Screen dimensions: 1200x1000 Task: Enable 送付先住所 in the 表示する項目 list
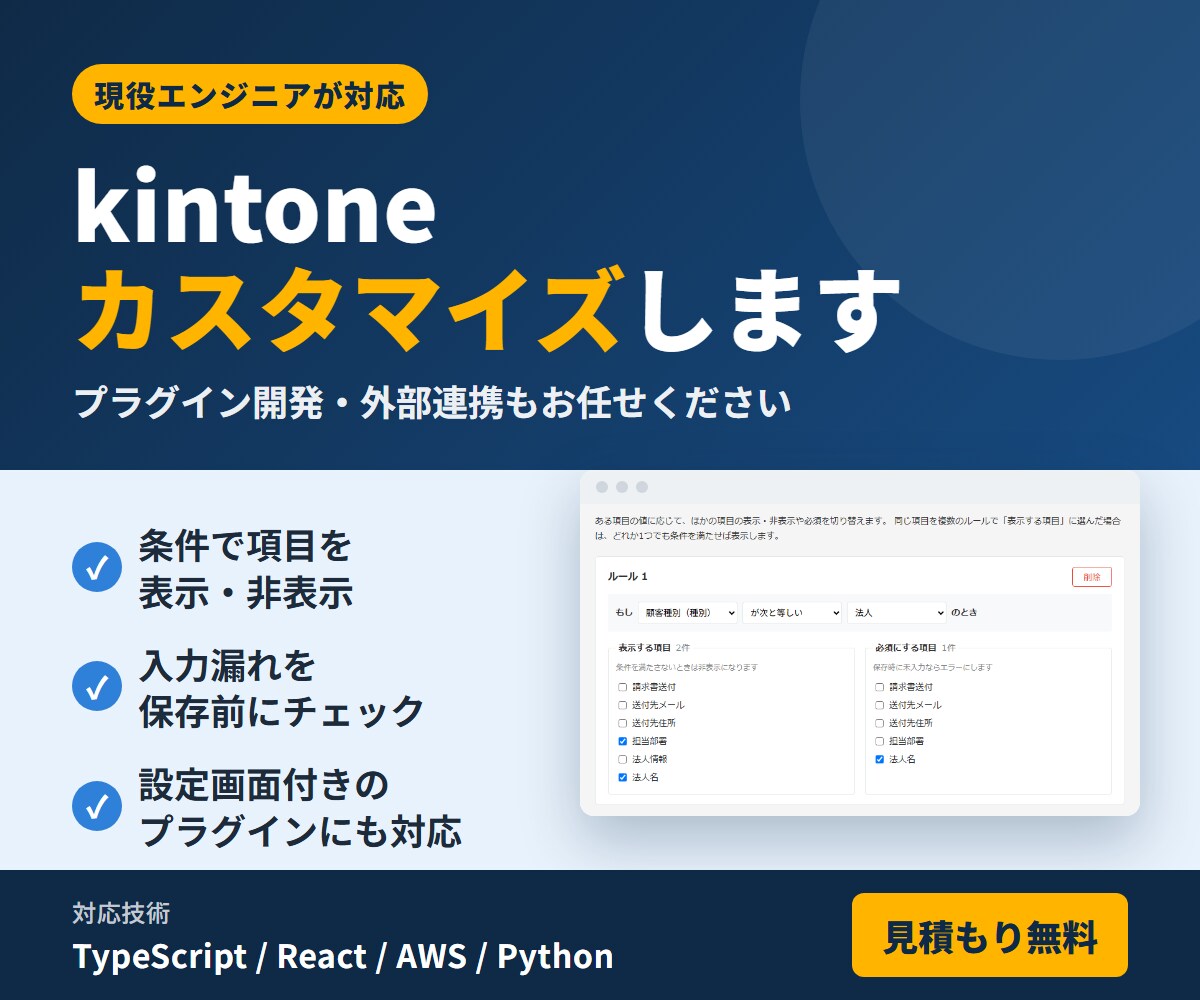(x=622, y=723)
